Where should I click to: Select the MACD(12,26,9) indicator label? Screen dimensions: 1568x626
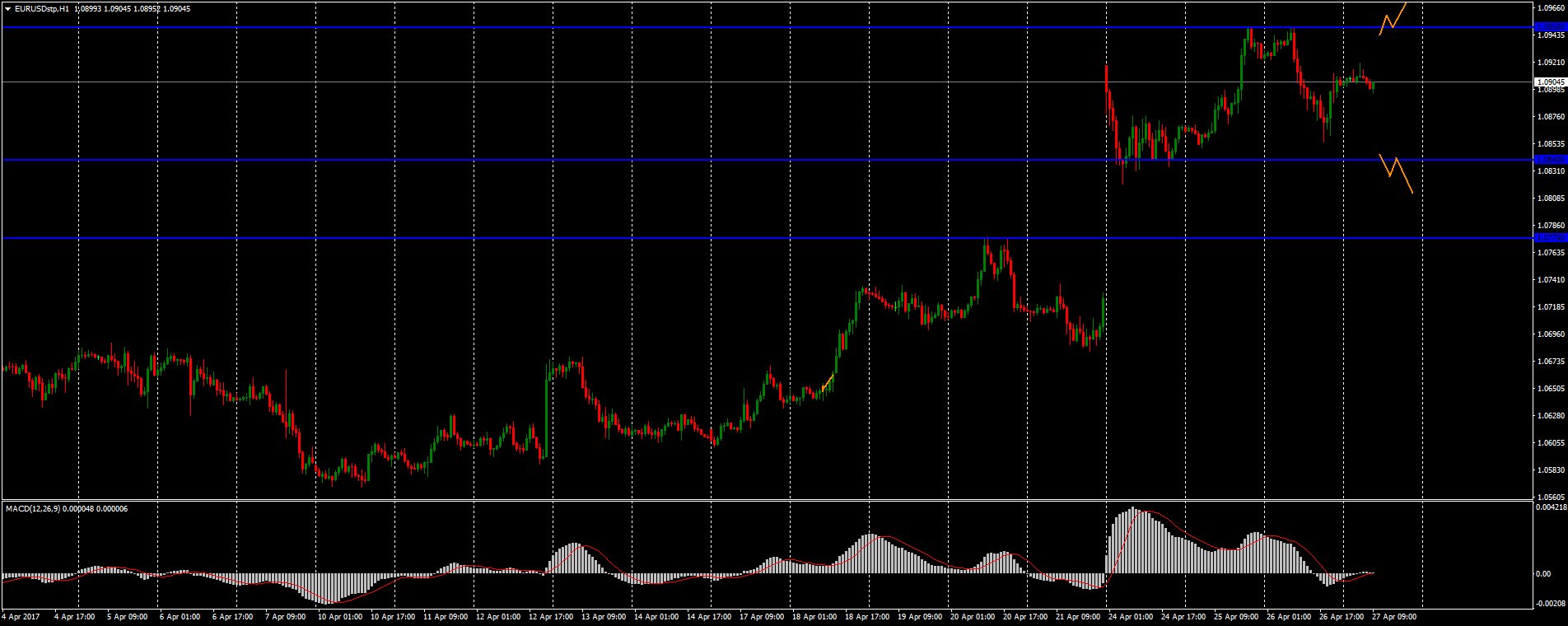click(35, 508)
